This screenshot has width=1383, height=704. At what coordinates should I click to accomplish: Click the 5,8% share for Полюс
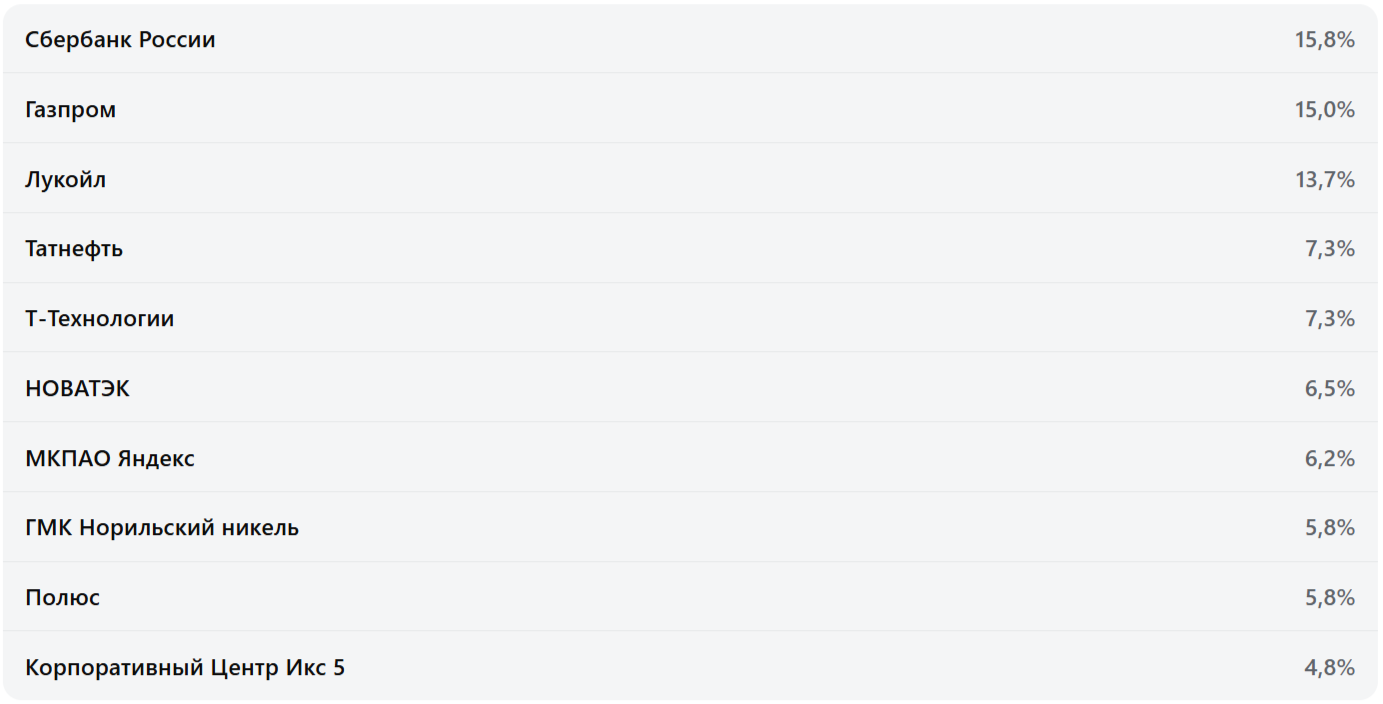[1329, 598]
